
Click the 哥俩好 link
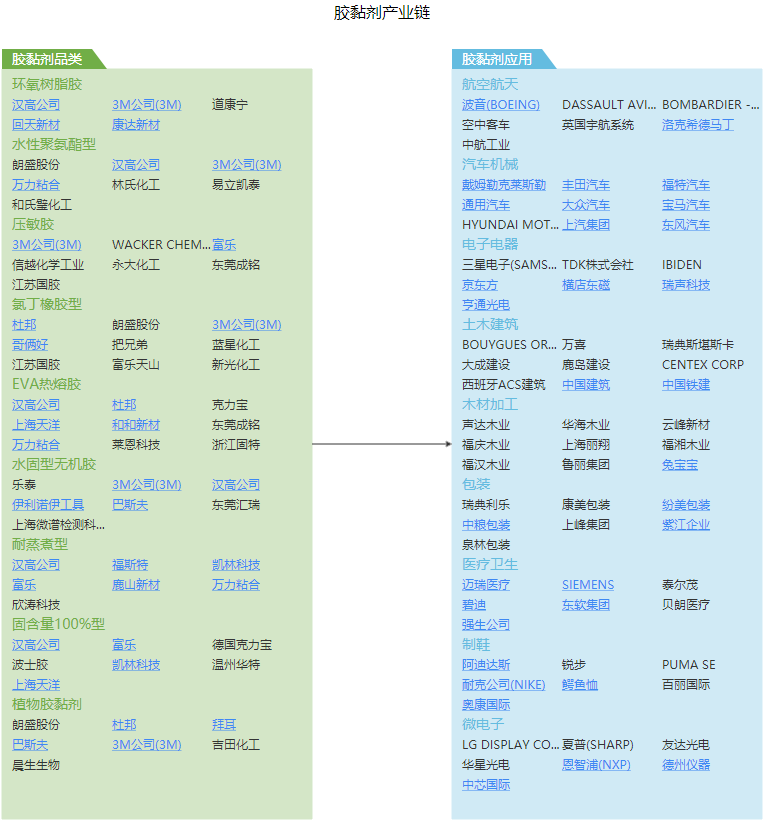[x=30, y=345]
